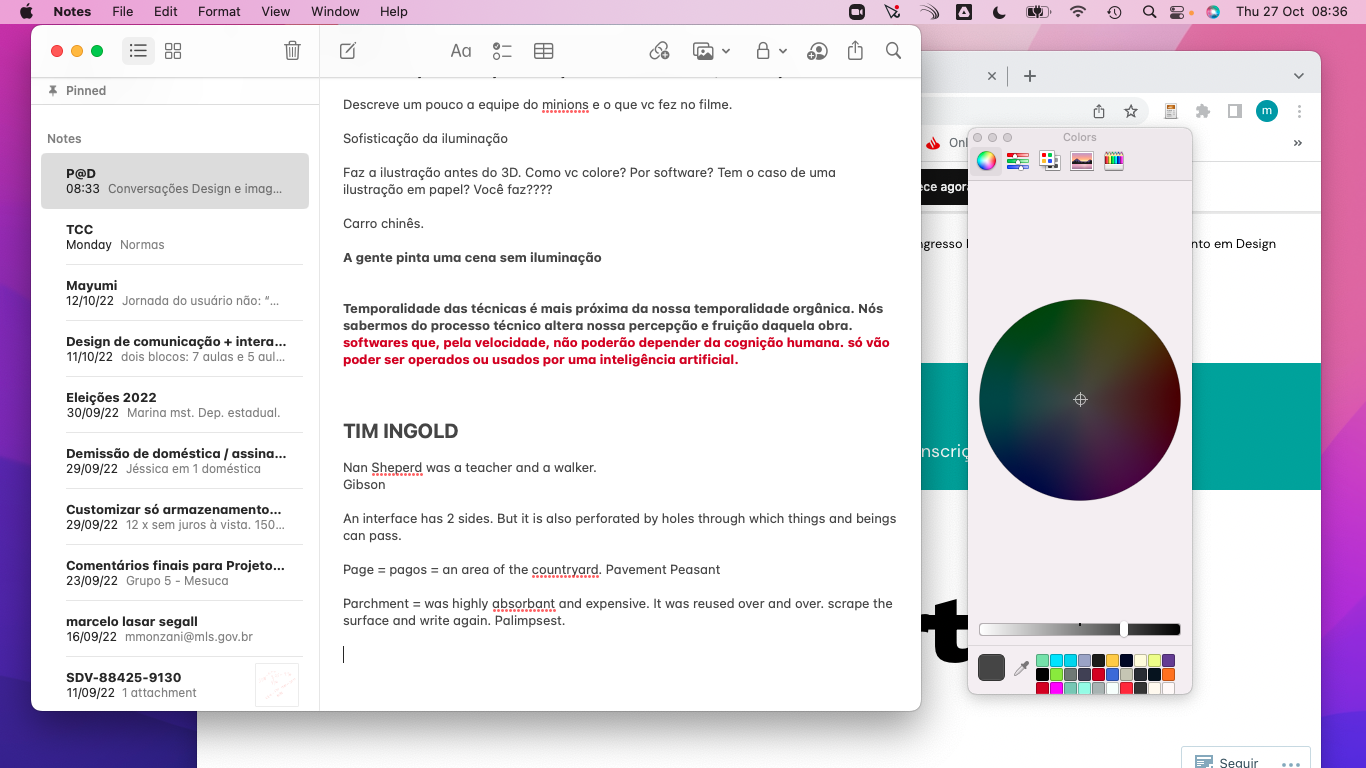Click the Wi-Fi status icon
Viewport: 1366px width, 768px height.
1077,11
